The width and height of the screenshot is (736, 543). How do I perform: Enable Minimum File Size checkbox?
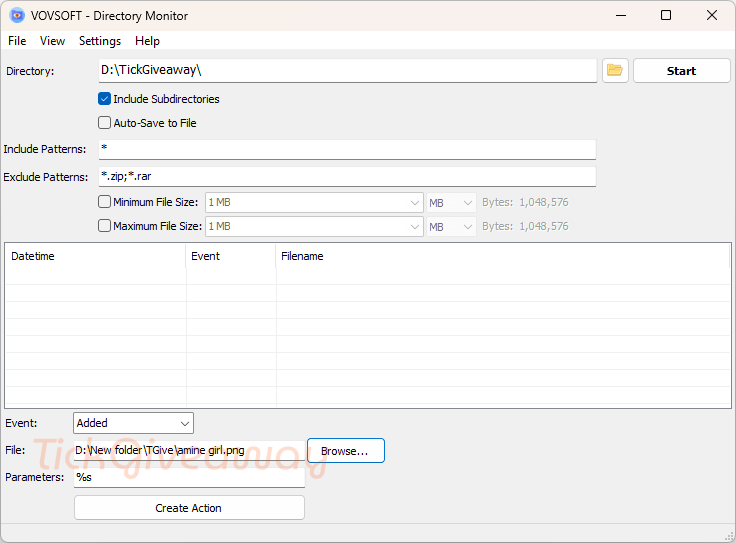[x=104, y=202]
